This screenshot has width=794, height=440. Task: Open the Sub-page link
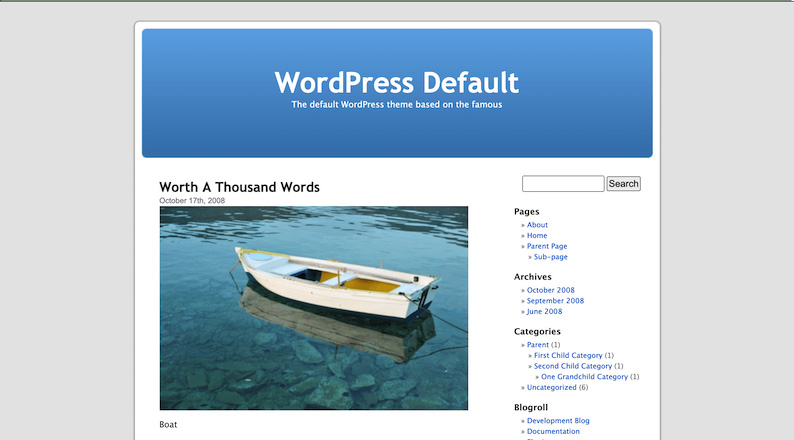550,257
